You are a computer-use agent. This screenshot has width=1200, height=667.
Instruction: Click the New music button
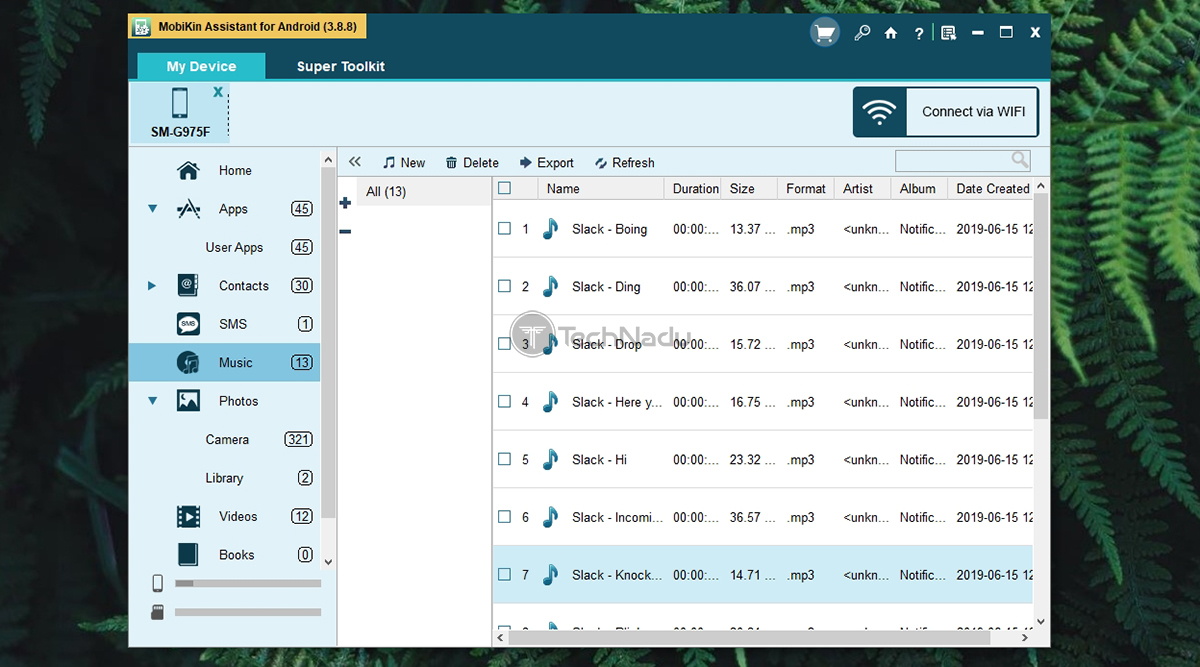point(403,163)
